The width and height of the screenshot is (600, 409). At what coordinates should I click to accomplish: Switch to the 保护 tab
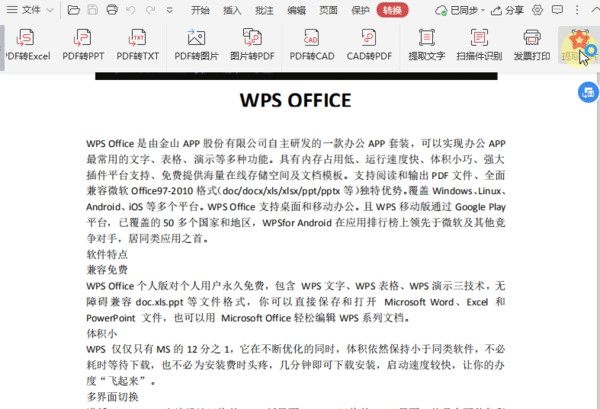point(360,10)
